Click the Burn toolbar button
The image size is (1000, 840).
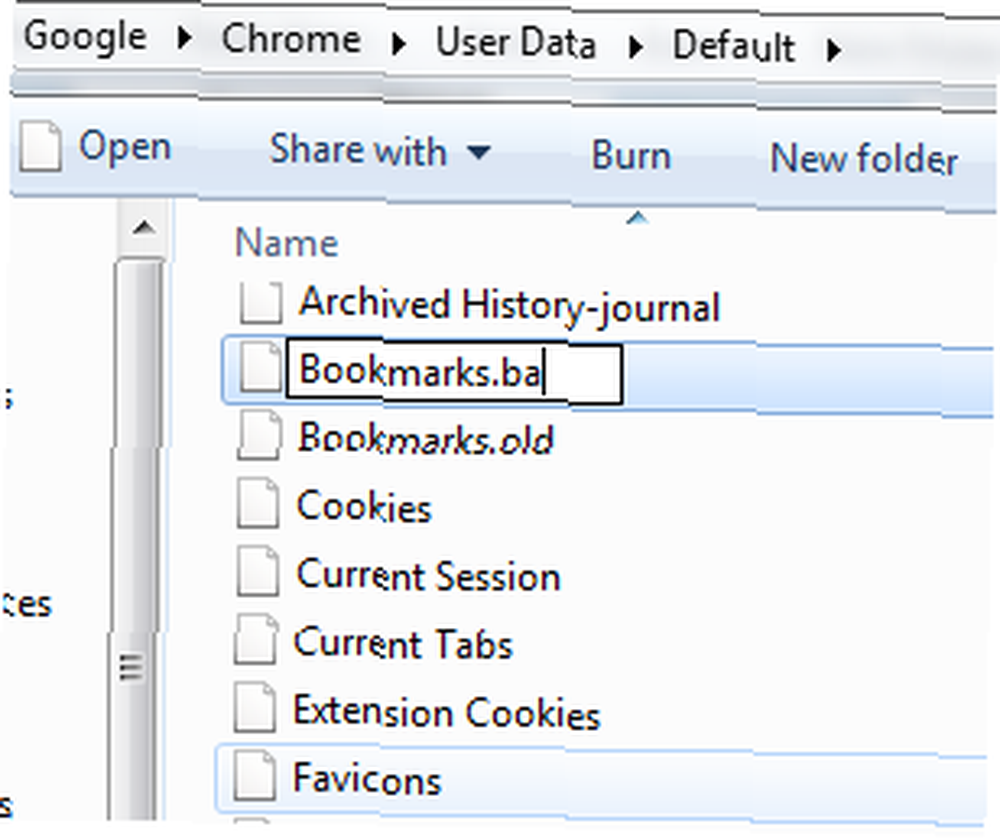631,156
